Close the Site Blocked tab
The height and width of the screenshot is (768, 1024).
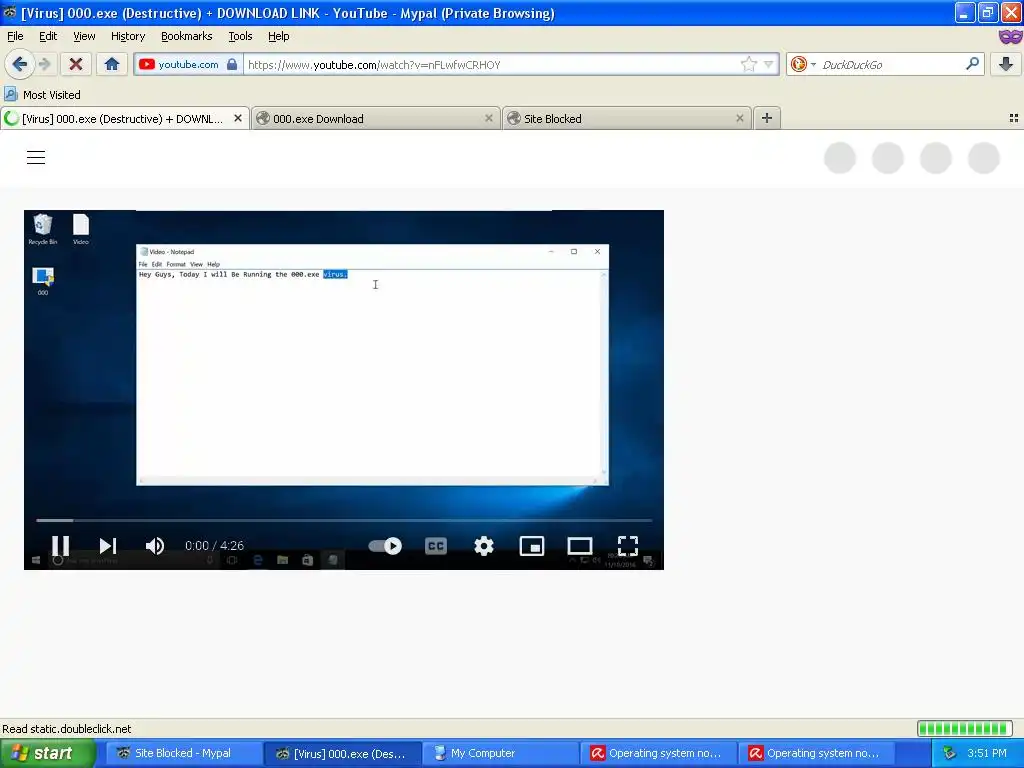pyautogui.click(x=739, y=118)
